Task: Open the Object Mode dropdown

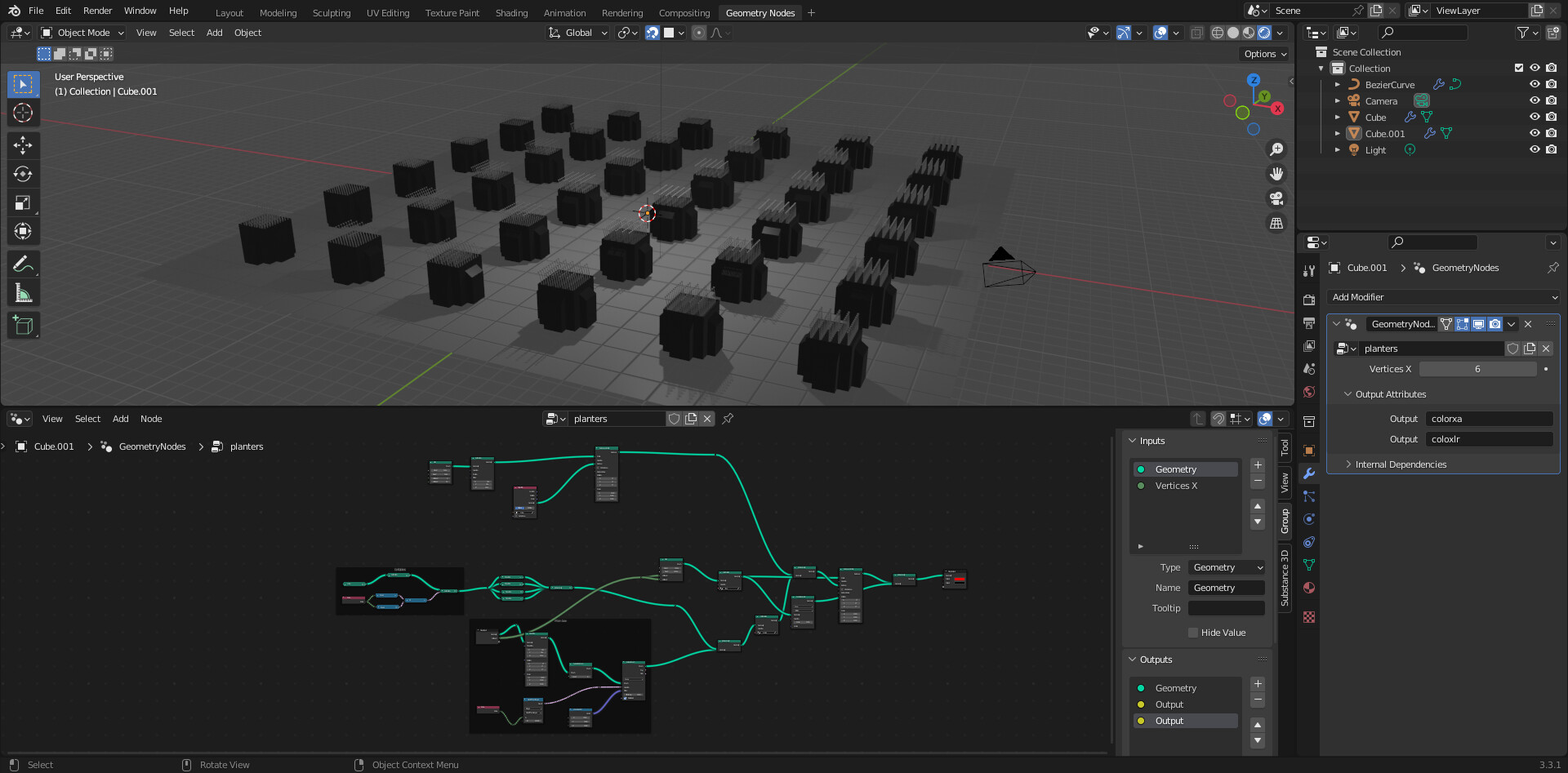Action: coord(82,33)
